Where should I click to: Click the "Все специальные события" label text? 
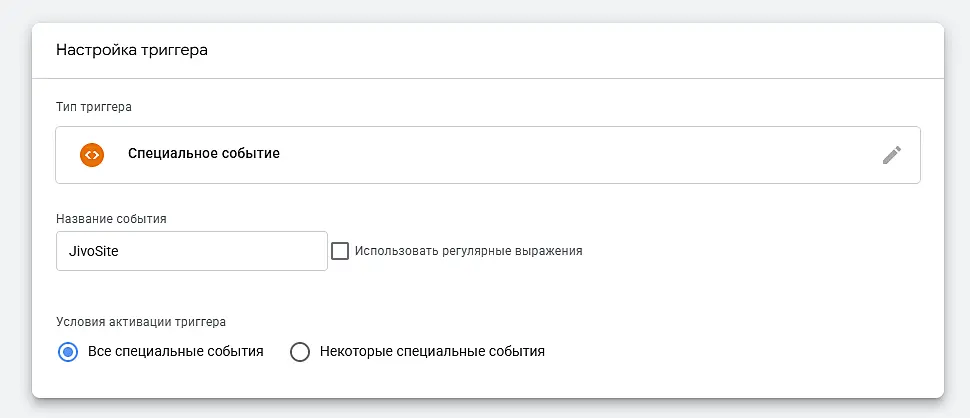coord(176,351)
